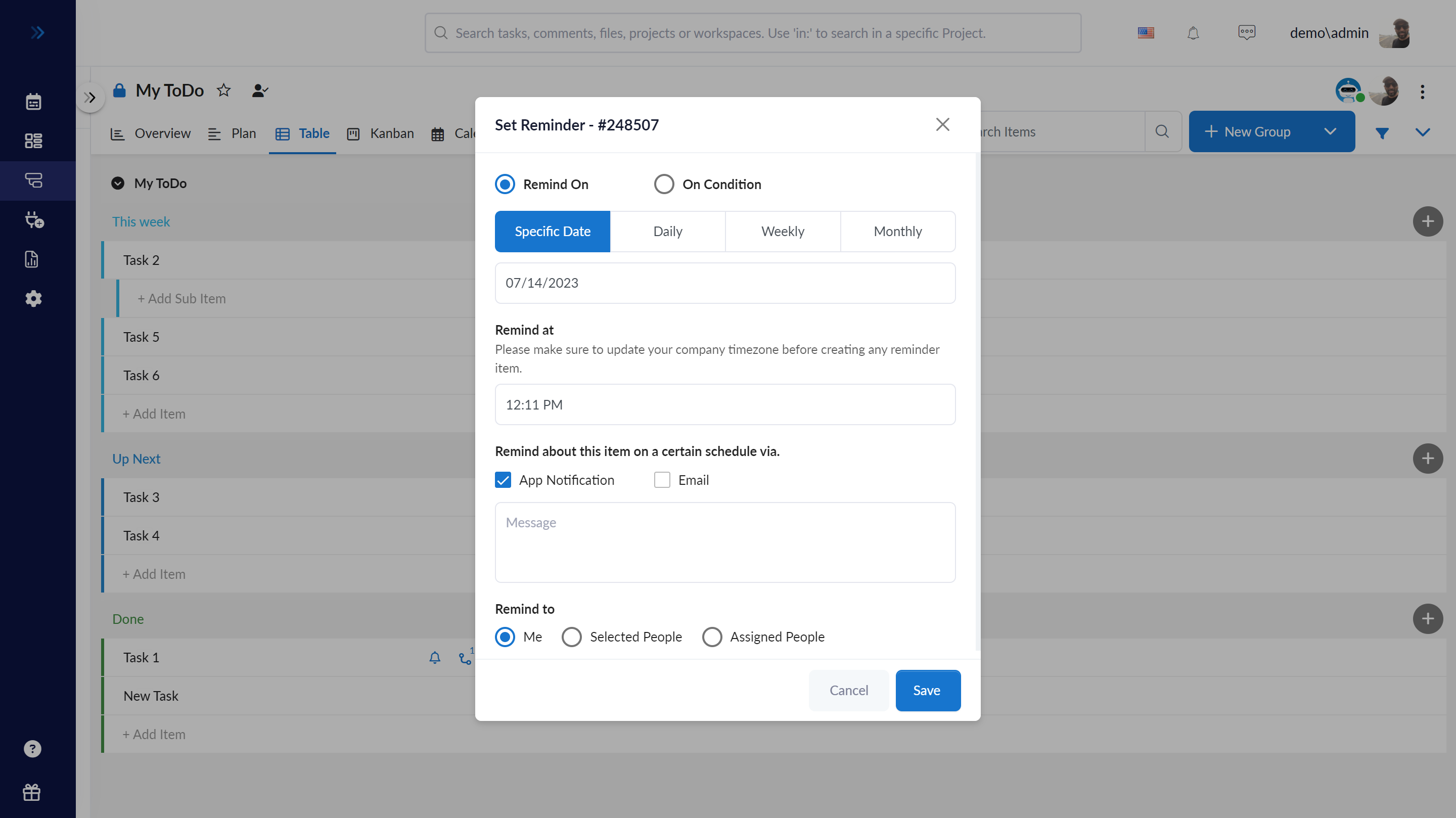Open the help question mark icon
This screenshot has width=1456, height=818.
pos(32,748)
